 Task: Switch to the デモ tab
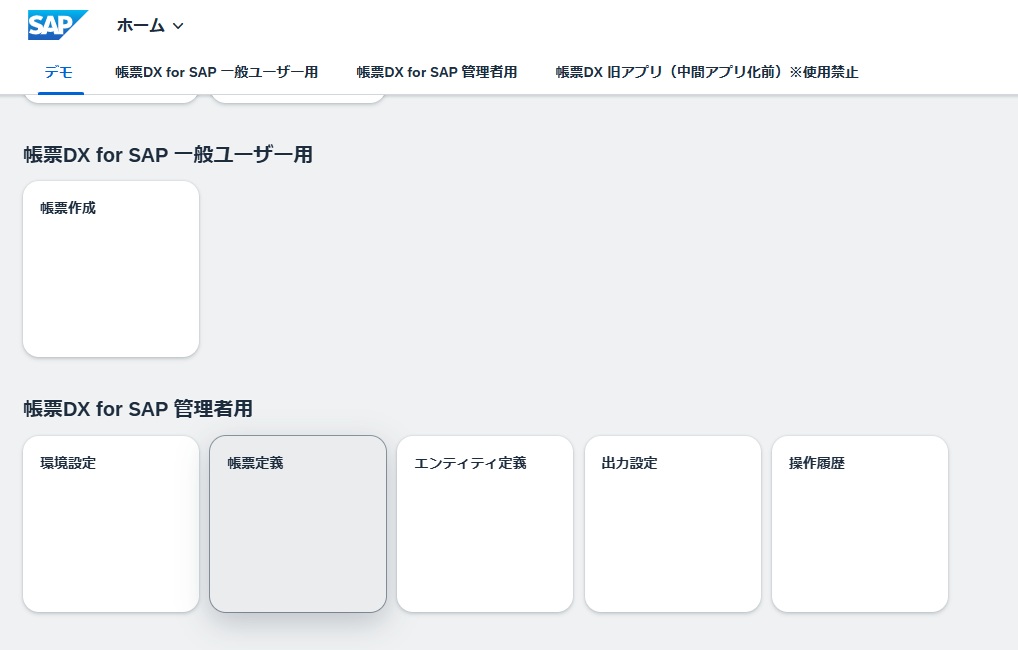(x=59, y=72)
